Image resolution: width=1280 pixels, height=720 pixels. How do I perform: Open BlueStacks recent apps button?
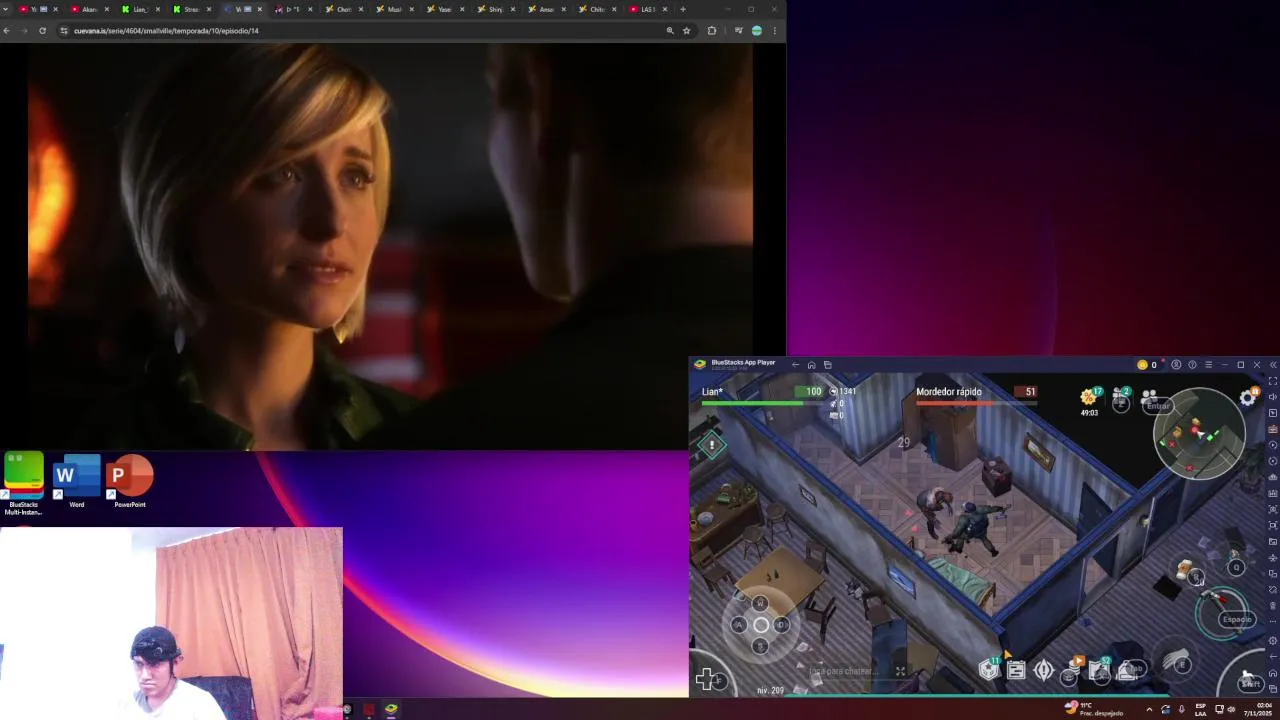pyautogui.click(x=827, y=365)
